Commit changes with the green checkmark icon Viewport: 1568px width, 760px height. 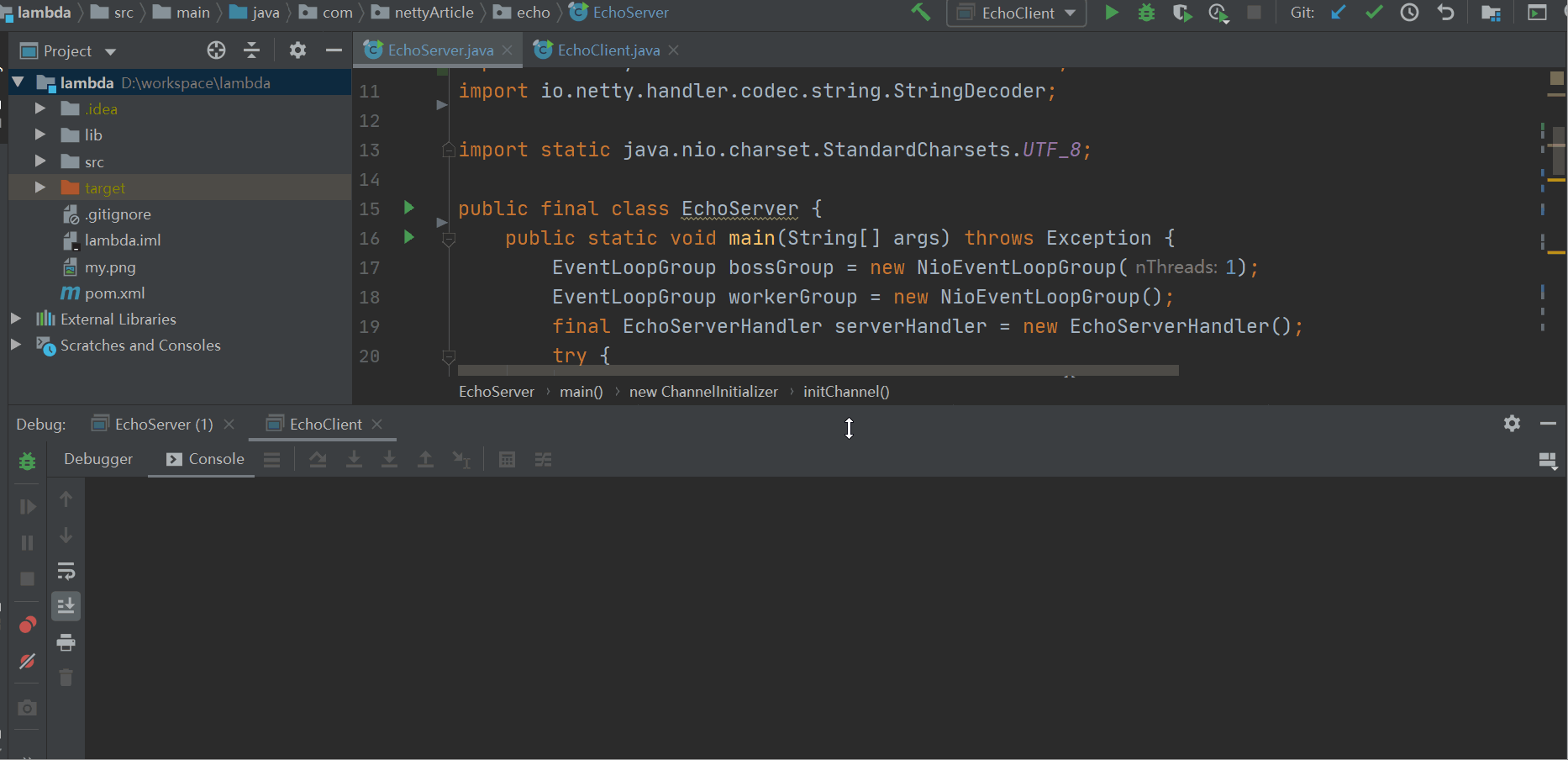1373,13
